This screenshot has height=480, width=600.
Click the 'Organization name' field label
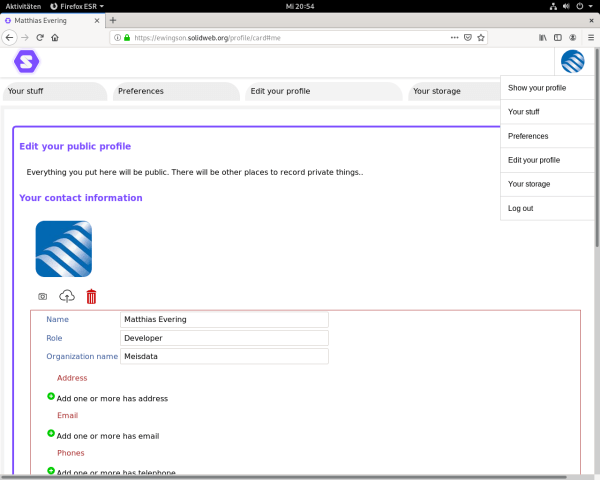pyautogui.click(x=82, y=356)
